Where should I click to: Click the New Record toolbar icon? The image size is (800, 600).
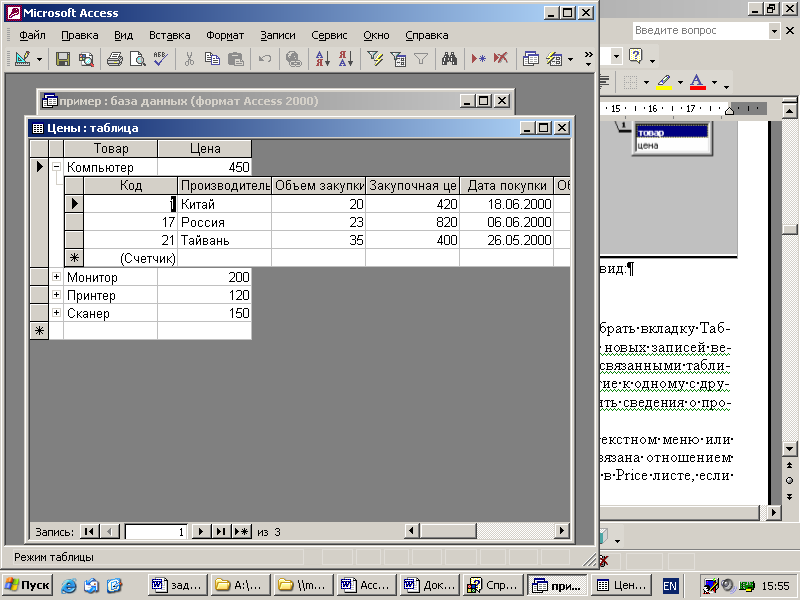point(478,59)
